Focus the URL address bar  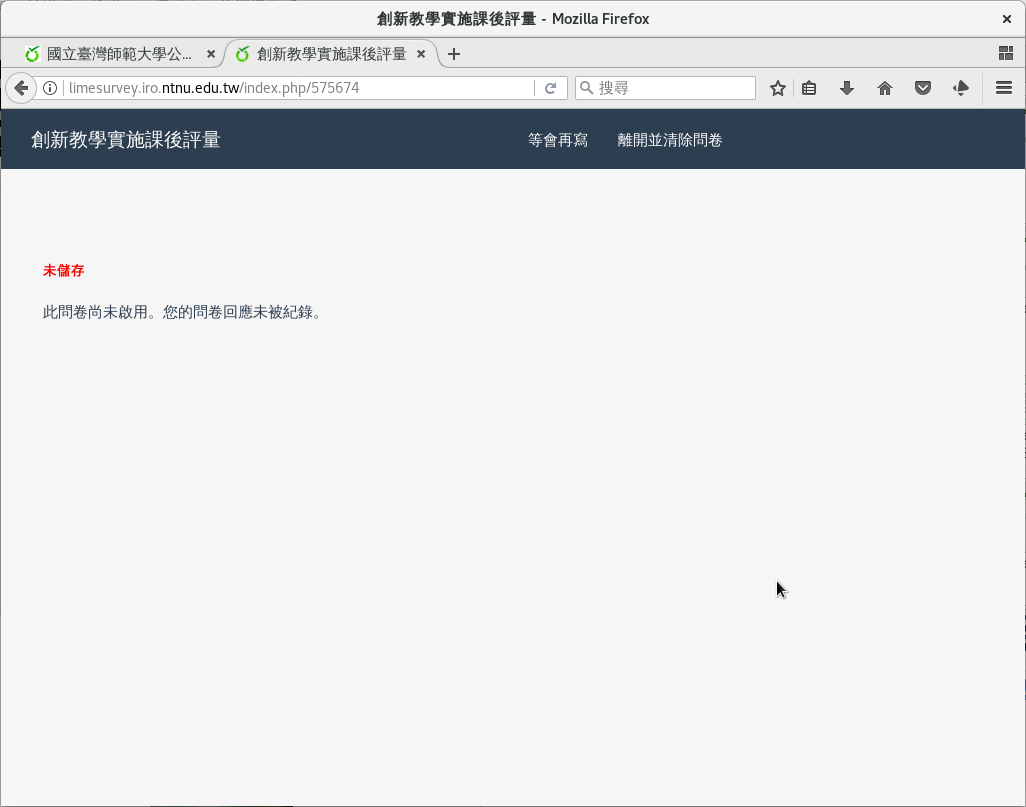pos(299,88)
